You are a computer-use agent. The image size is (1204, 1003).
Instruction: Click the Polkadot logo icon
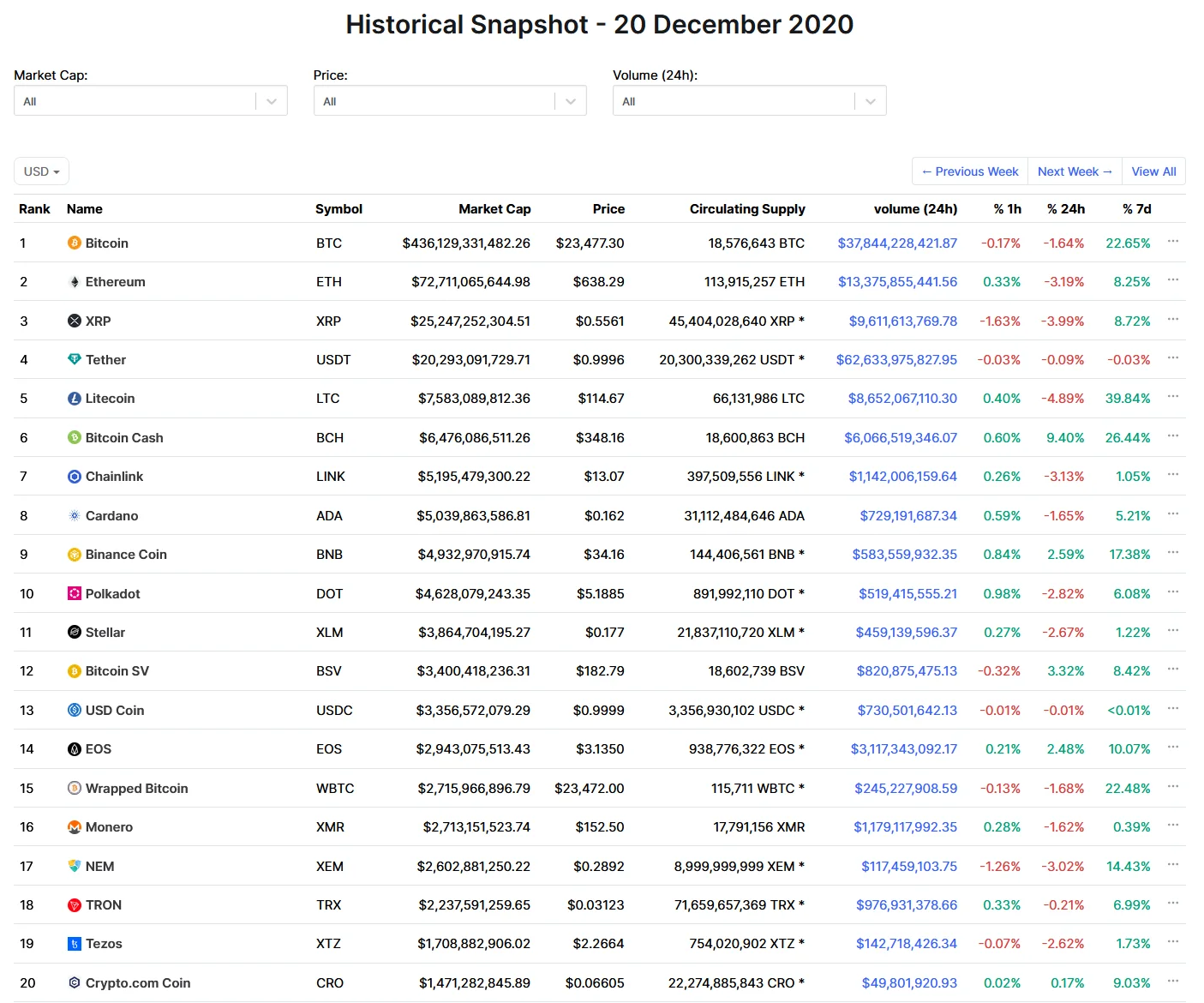pyautogui.click(x=75, y=594)
